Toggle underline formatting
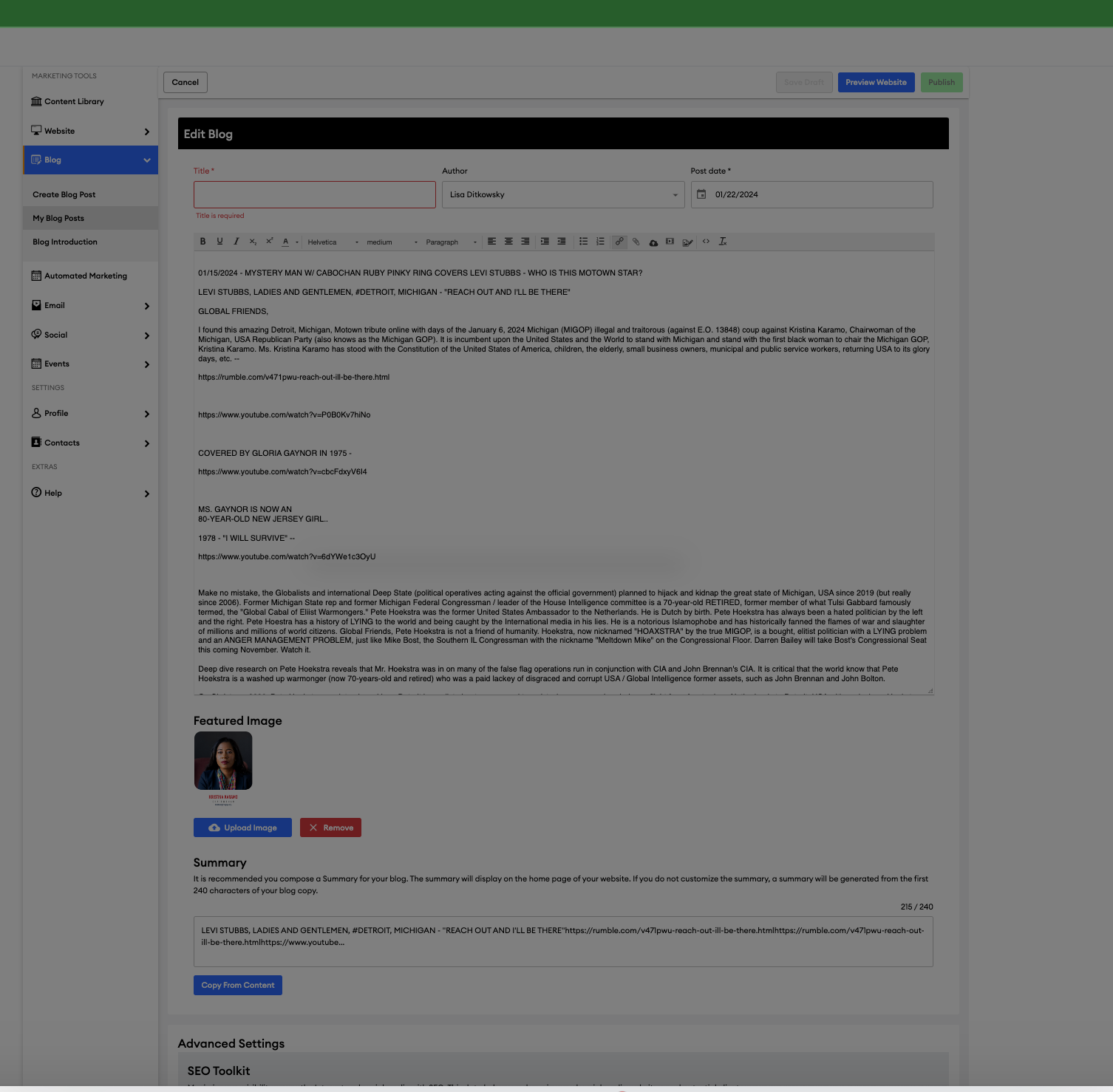1113x1092 pixels. [219, 242]
